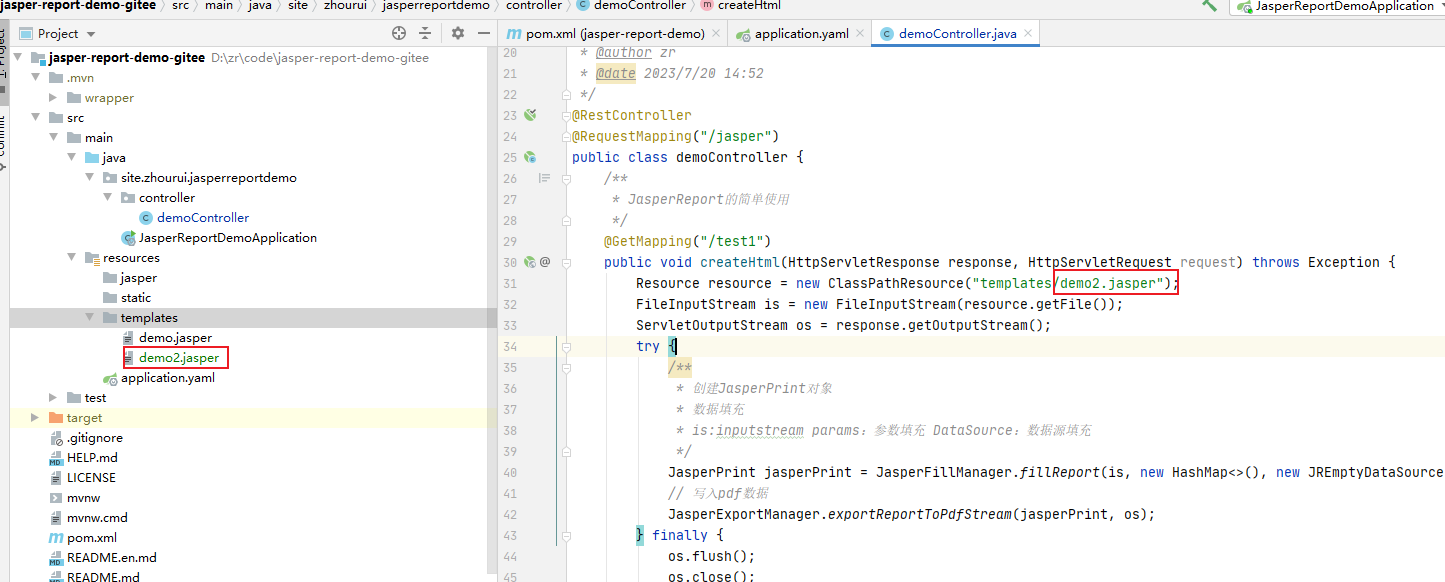
Task: Close the demoController.java tab
Action: coord(1028,33)
